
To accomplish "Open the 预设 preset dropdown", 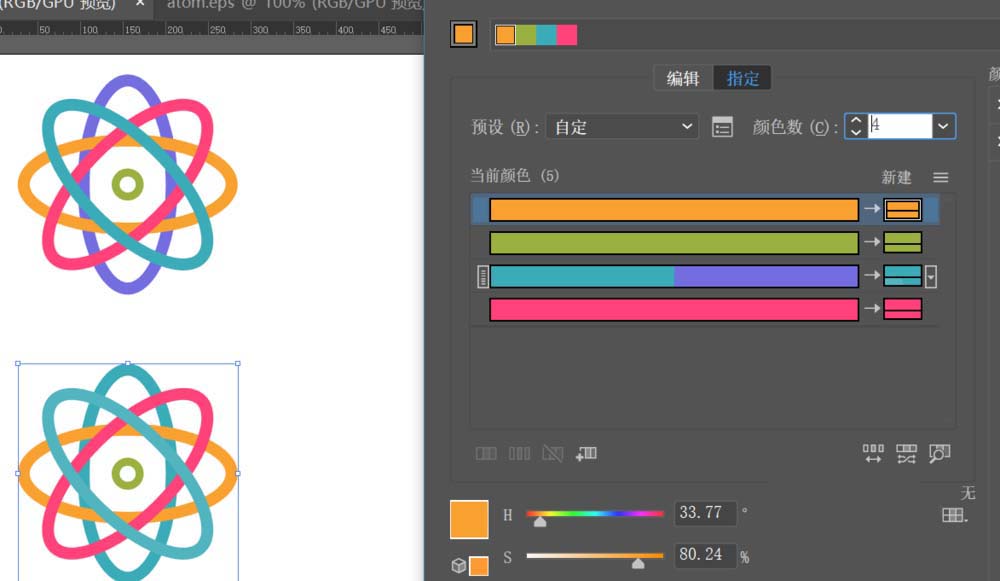I will click(x=622, y=127).
